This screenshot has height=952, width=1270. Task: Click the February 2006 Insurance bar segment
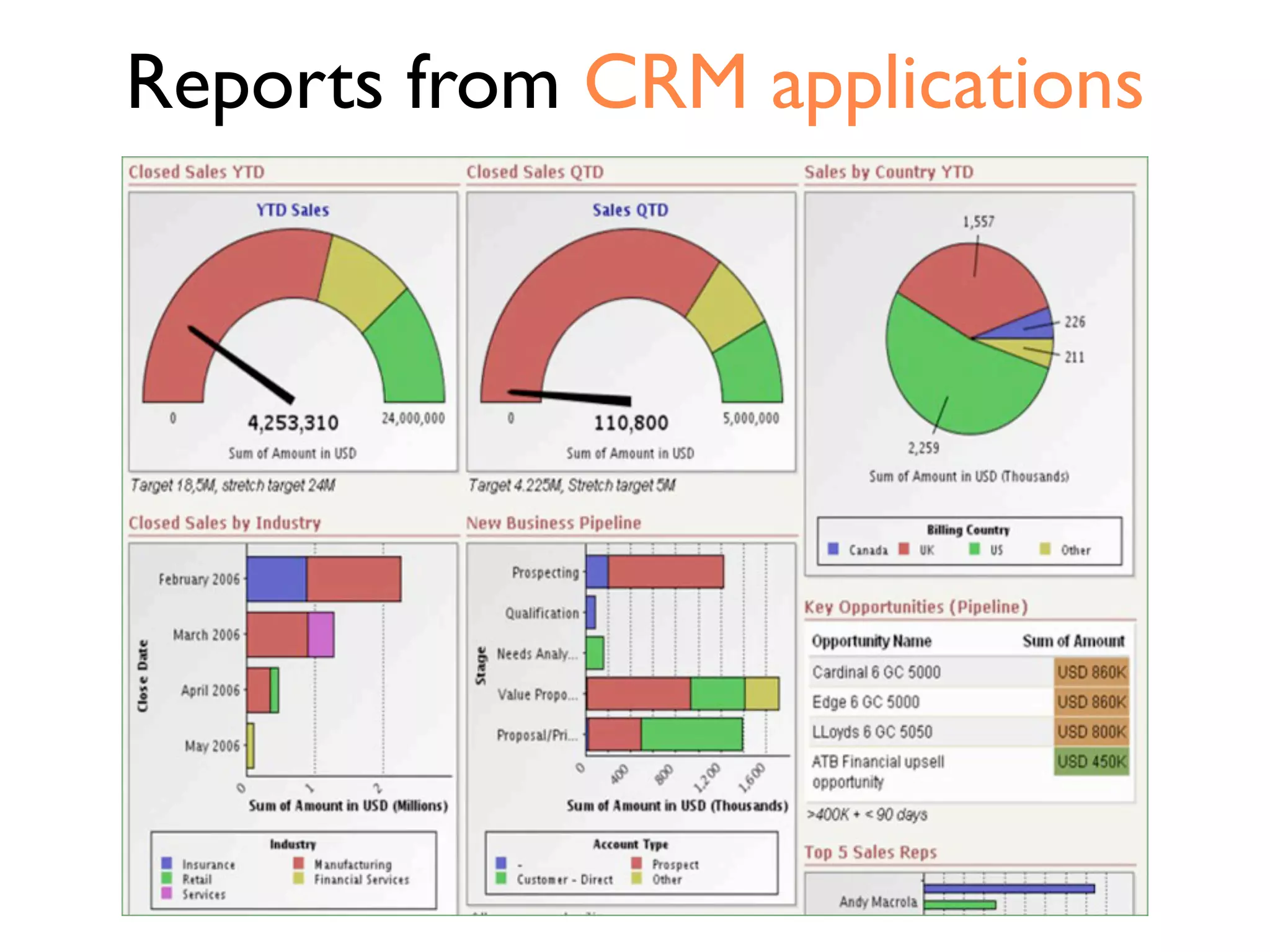pos(277,579)
